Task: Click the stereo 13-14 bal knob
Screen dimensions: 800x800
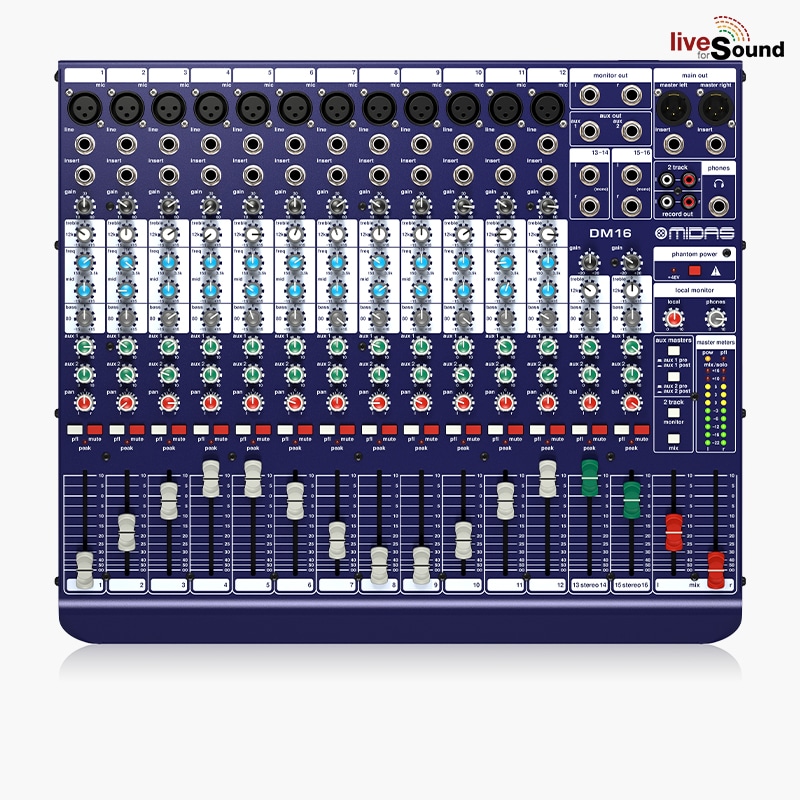Action: coord(589,403)
